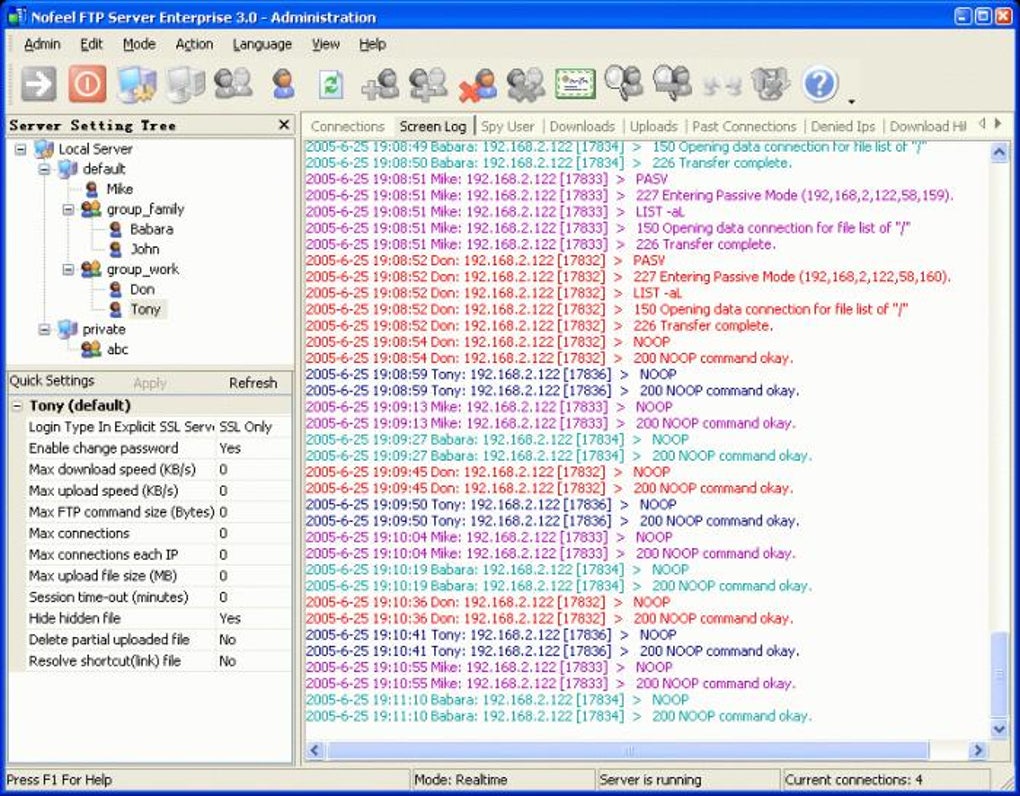Image resolution: width=1020 pixels, height=796 pixels.
Task: Switch to the Spy User tab
Action: 508,126
